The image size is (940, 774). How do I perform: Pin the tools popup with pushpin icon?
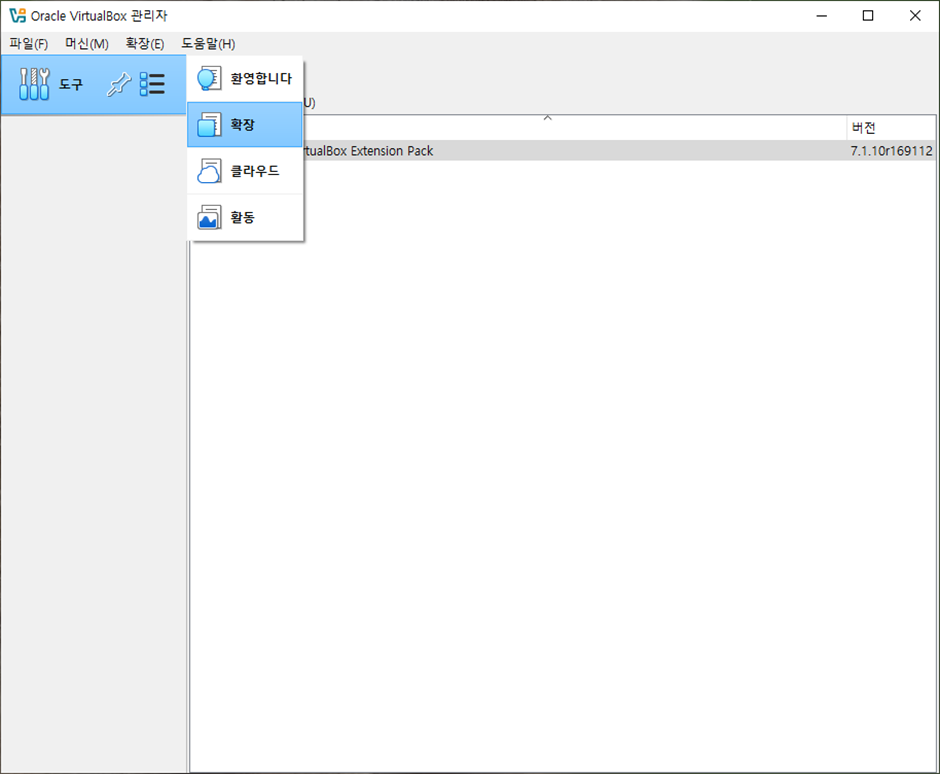click(119, 85)
